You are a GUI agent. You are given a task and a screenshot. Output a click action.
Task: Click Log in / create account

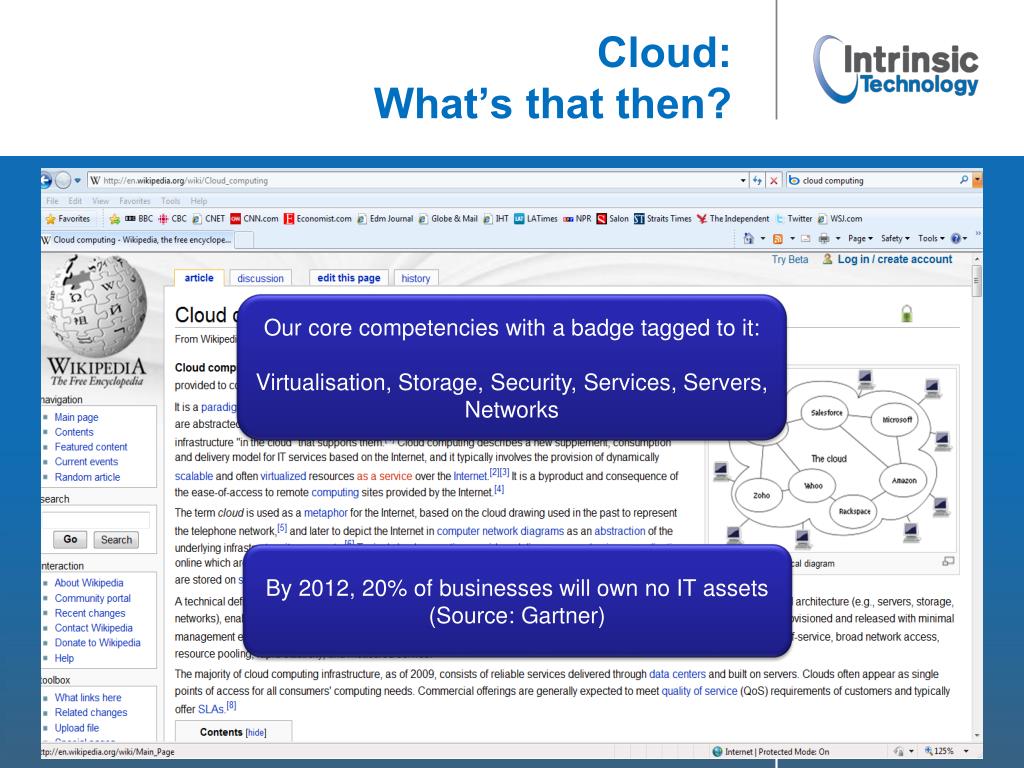[895, 259]
